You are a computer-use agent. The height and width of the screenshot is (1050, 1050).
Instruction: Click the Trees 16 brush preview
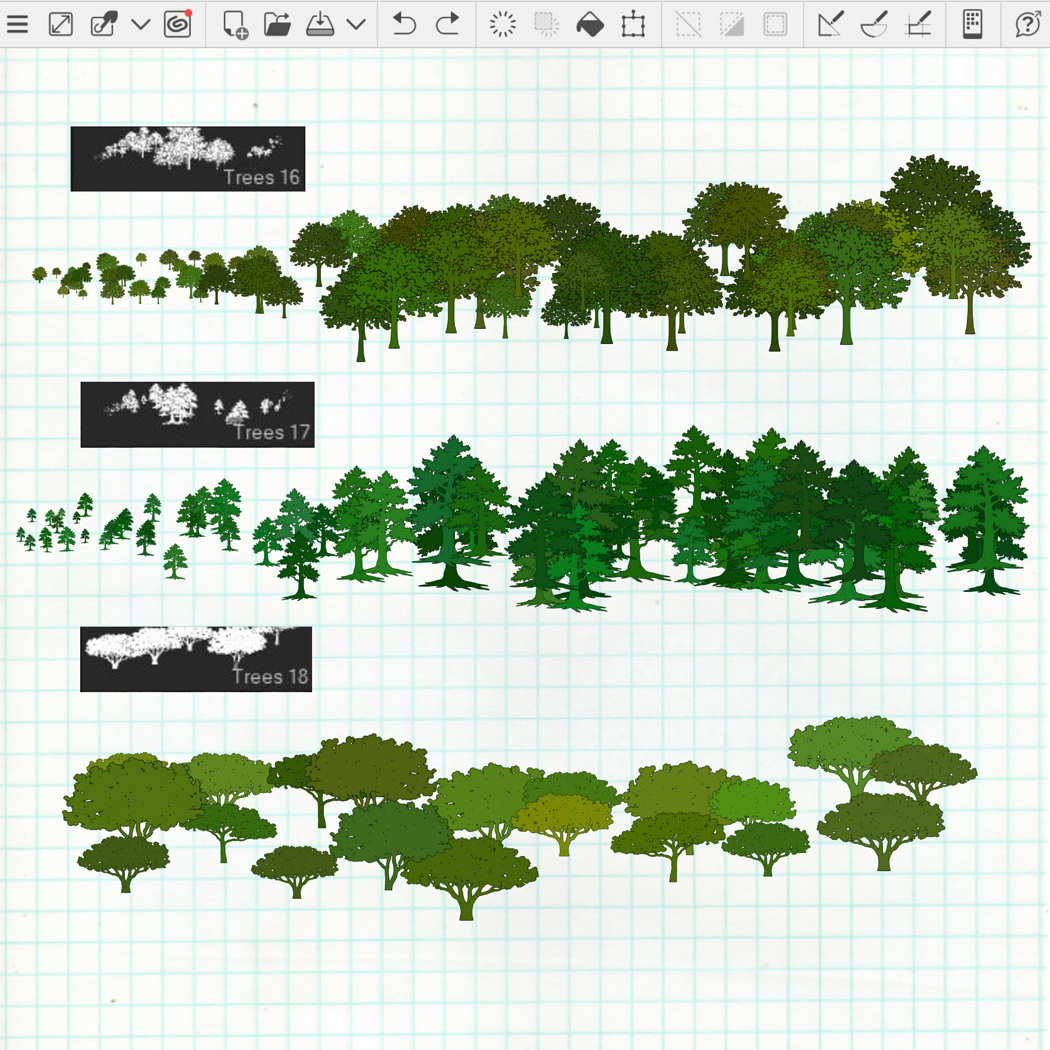[188, 159]
